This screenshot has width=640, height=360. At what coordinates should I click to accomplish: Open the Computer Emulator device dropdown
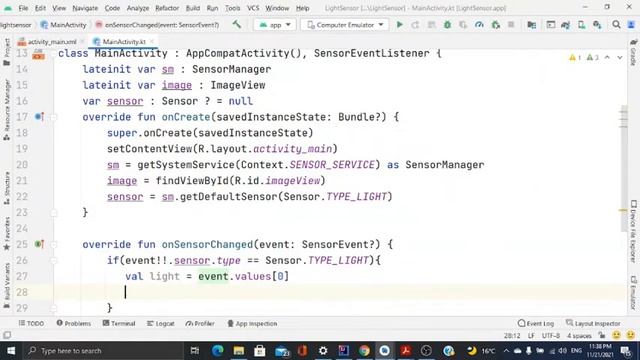tap(345, 25)
